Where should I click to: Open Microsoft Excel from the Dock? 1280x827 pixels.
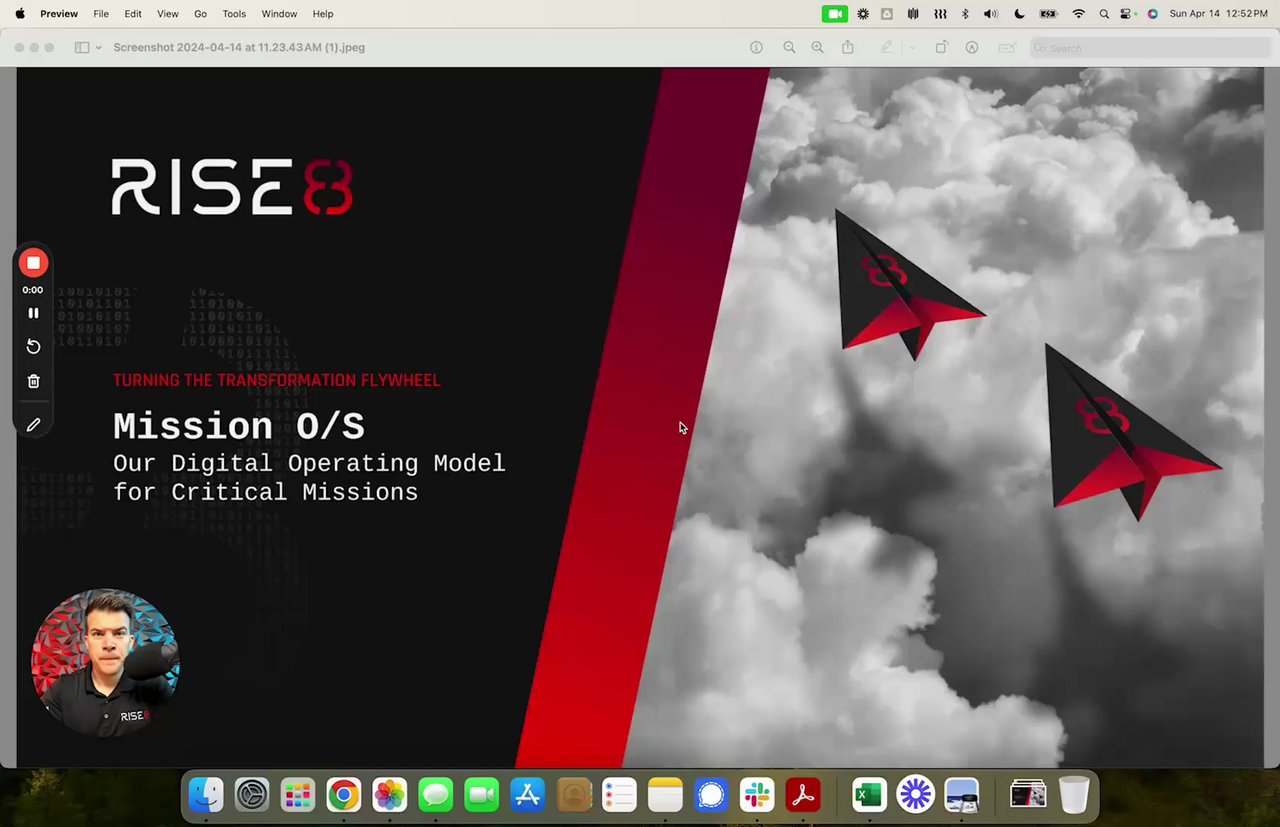click(x=869, y=795)
